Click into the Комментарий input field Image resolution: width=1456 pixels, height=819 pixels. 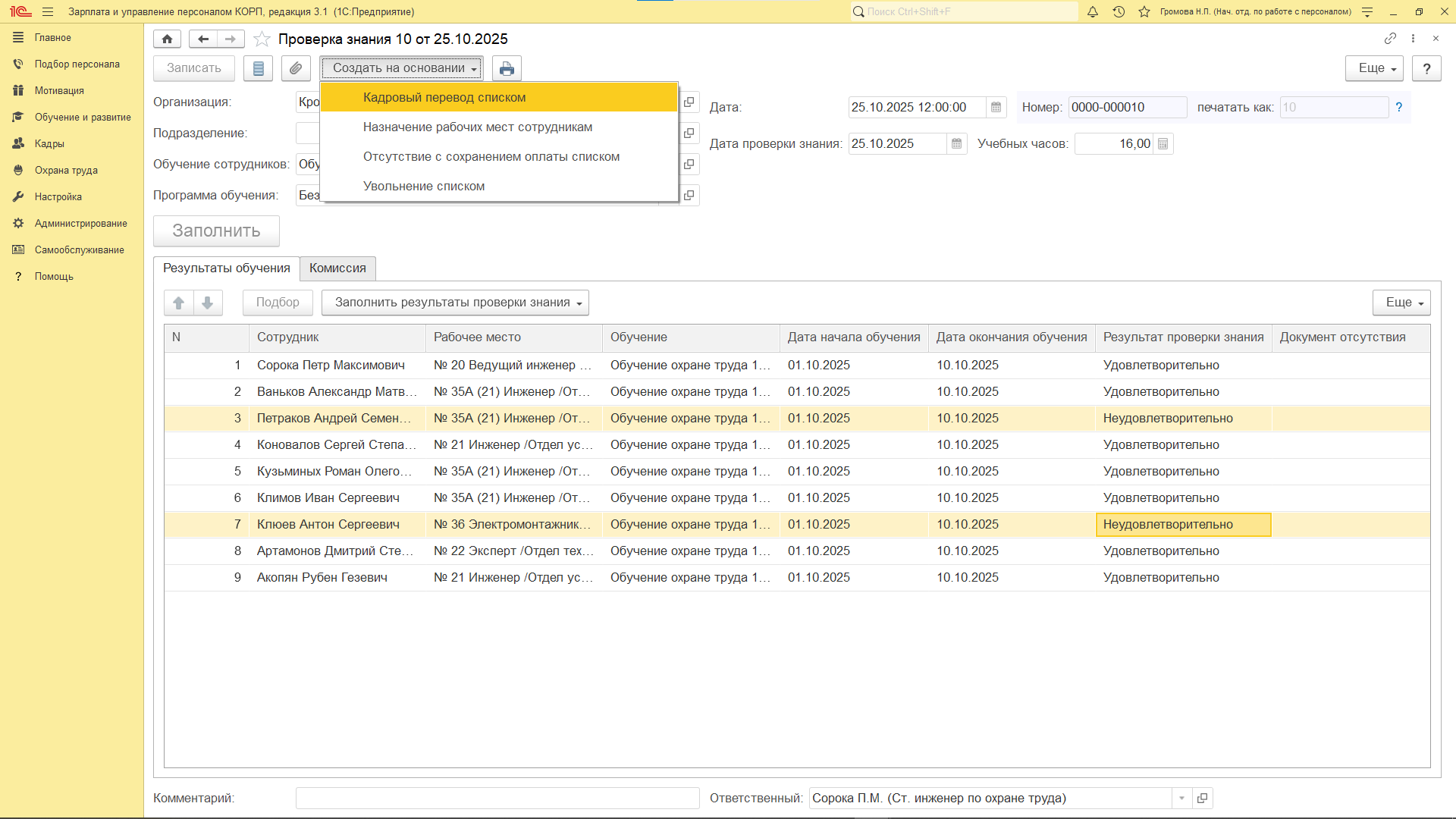(497, 798)
